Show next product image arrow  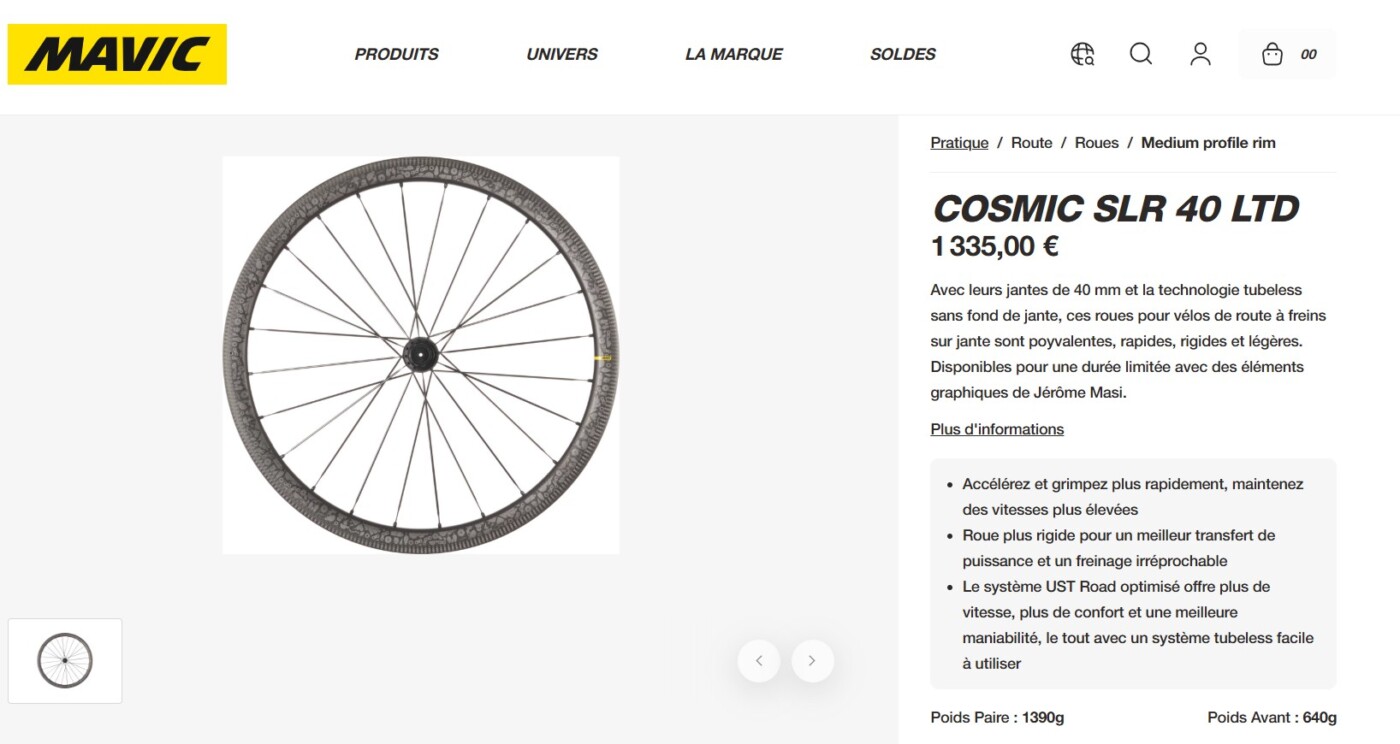click(812, 661)
